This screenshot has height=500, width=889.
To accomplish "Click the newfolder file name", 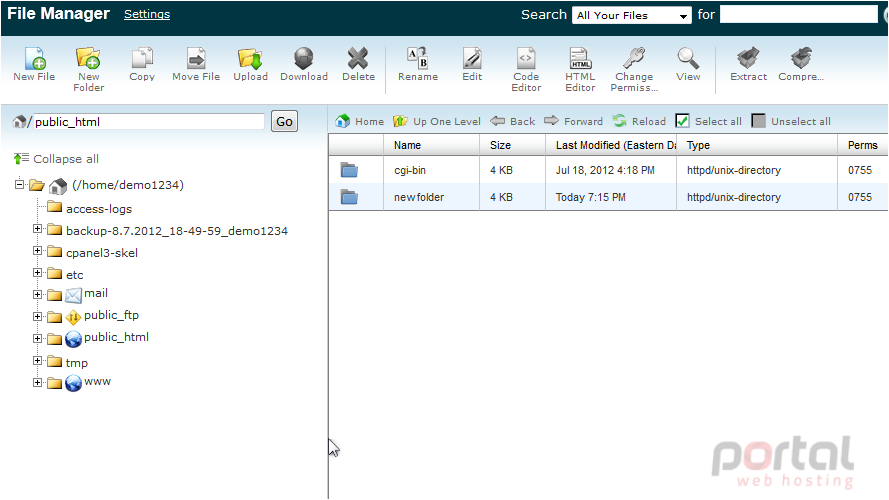I will pyautogui.click(x=419, y=197).
